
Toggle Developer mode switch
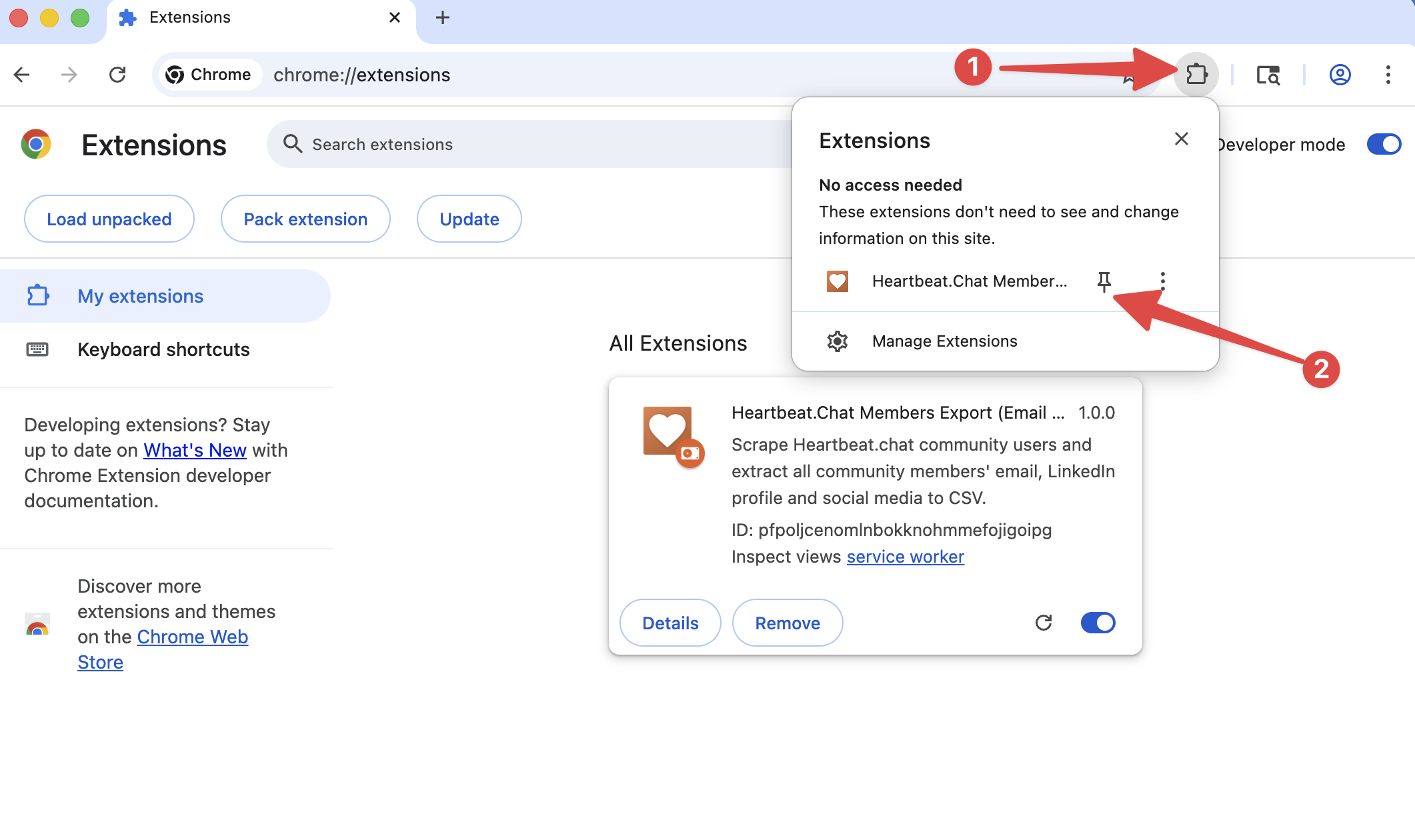(1384, 145)
